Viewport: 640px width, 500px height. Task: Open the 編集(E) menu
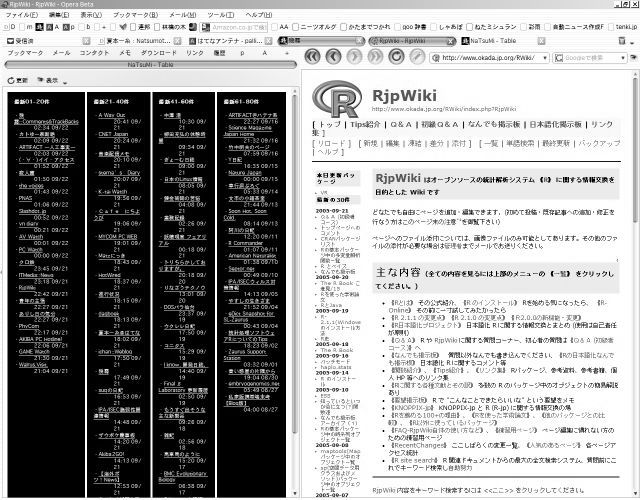(x=59, y=15)
